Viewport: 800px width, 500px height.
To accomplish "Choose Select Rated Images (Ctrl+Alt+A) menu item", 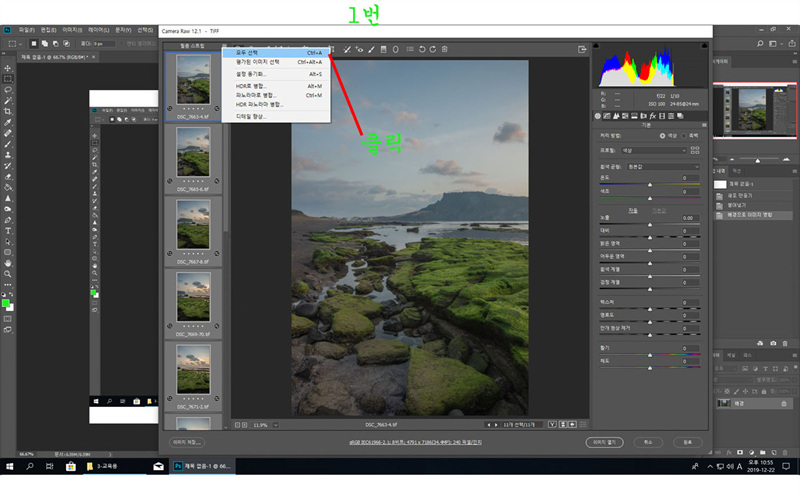I will point(278,62).
